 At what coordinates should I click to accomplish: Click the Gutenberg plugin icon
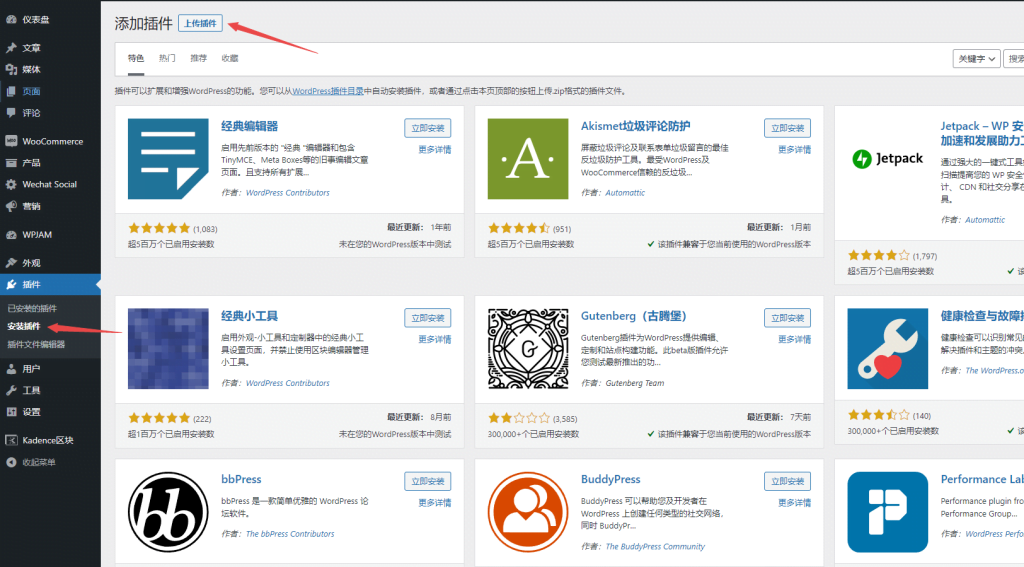pyautogui.click(x=528, y=349)
